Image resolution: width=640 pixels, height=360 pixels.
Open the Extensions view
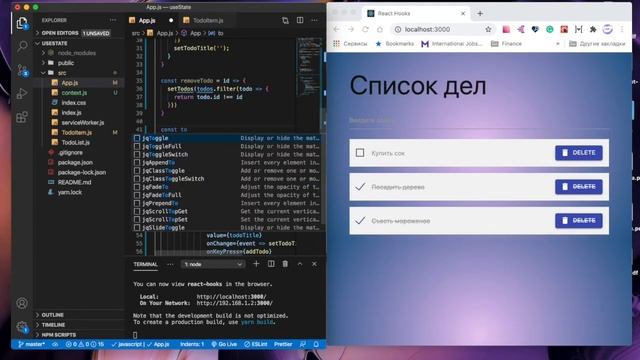(x=22, y=117)
